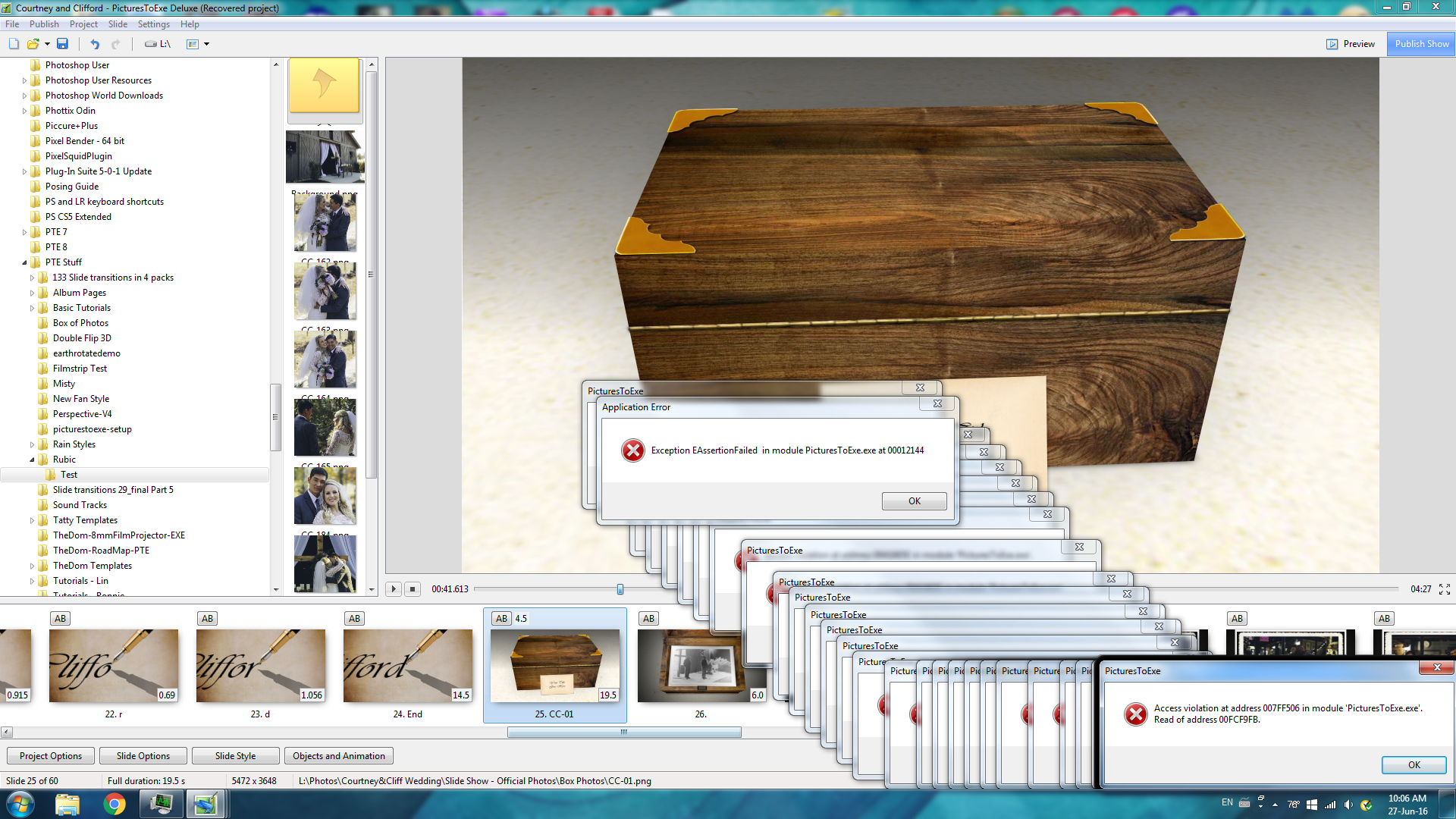Collapse the PTE Stuff folder
1456x819 pixels.
point(24,262)
